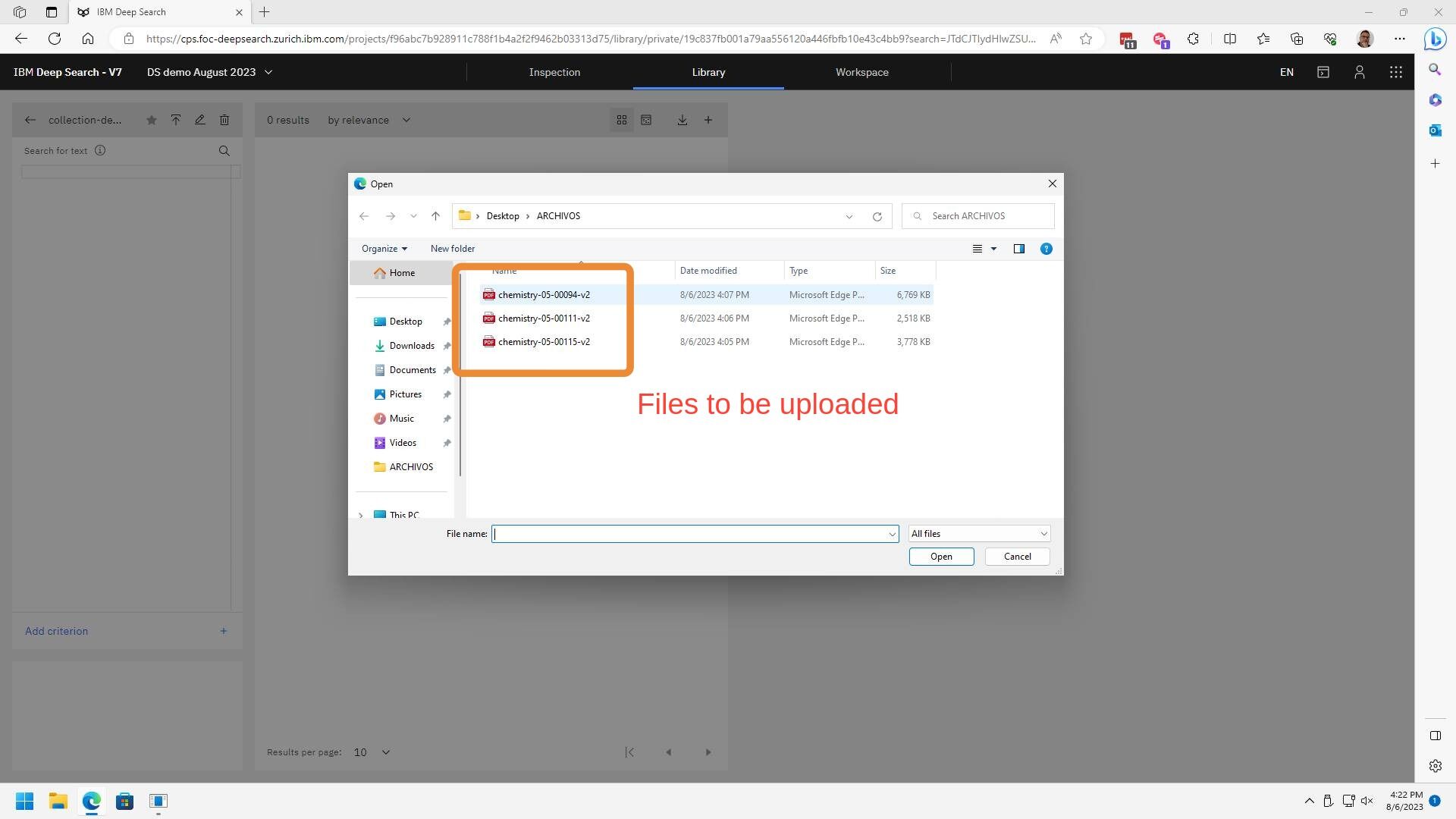Open Outlook in Edge sidebar

[1435, 130]
